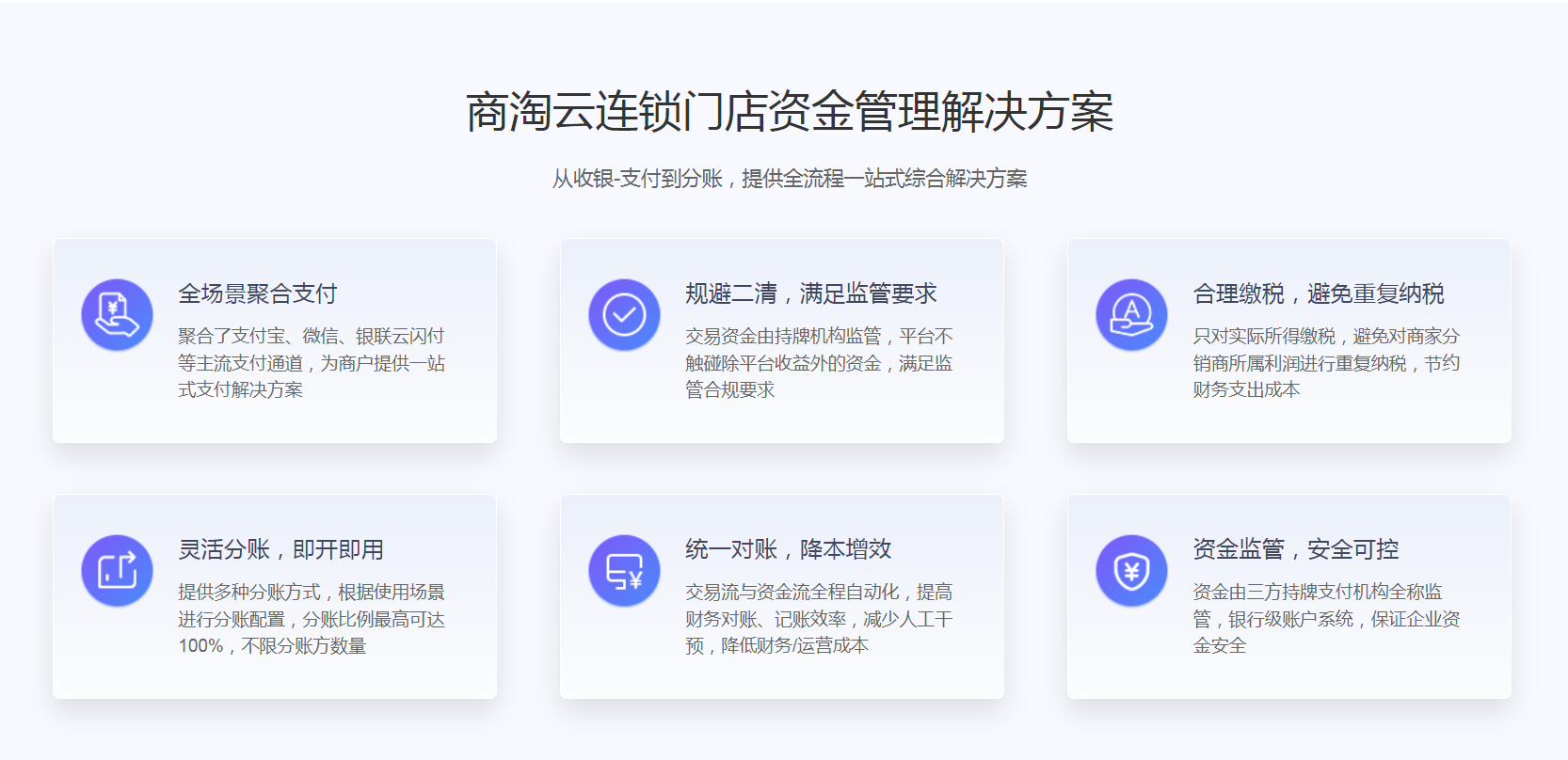
Task: Open the 全场景聚合支付 card title
Action: (257, 294)
